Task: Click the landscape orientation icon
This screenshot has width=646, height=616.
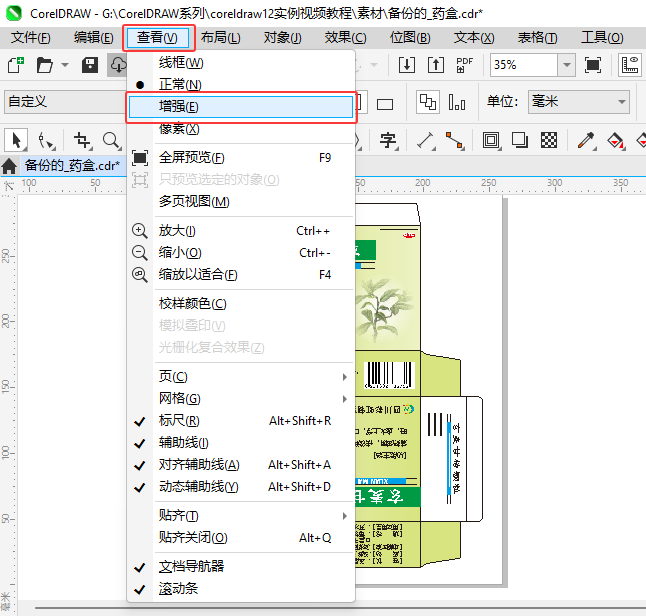Action: click(385, 104)
